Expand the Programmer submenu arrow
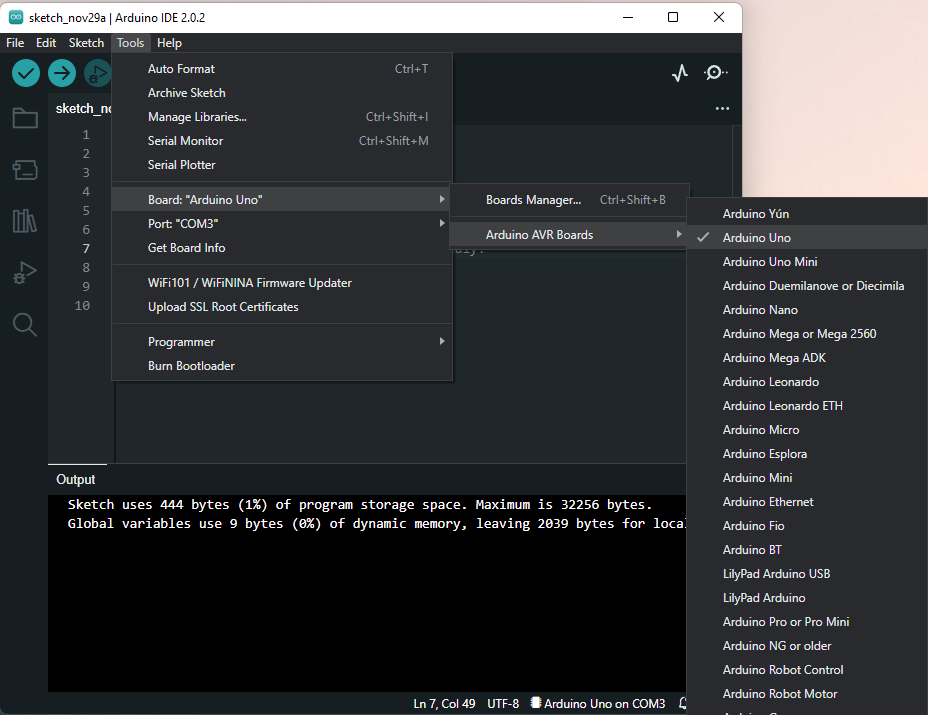Image resolution: width=928 pixels, height=715 pixels. coord(442,342)
